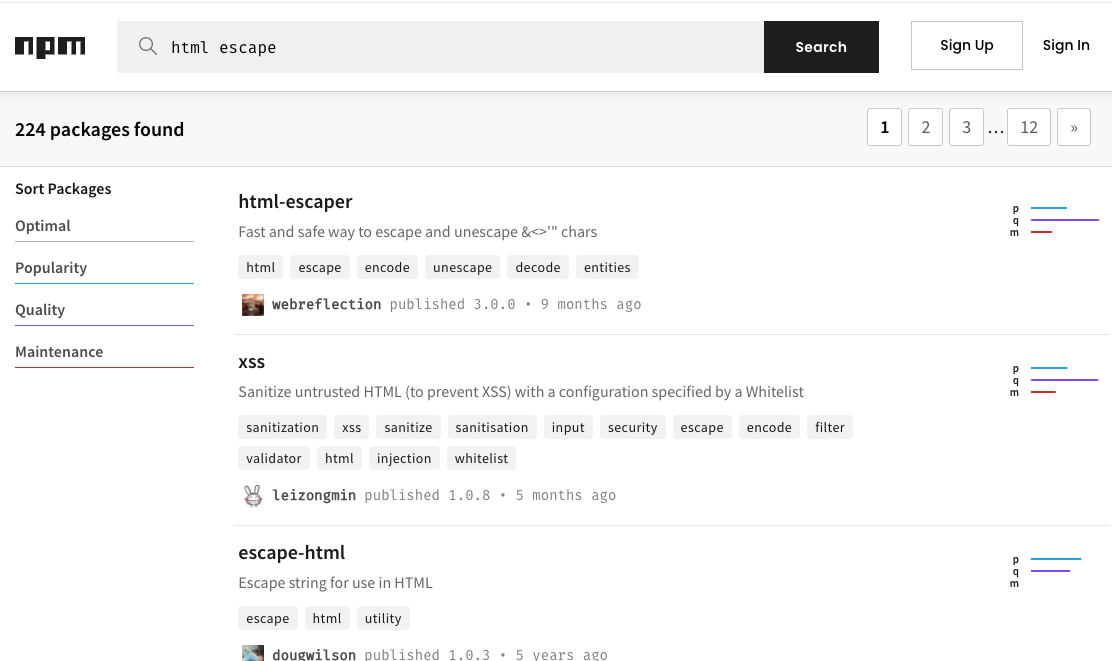The height and width of the screenshot is (661, 1112).
Task: Click the xss package quality sparkline
Action: (x=1063, y=380)
